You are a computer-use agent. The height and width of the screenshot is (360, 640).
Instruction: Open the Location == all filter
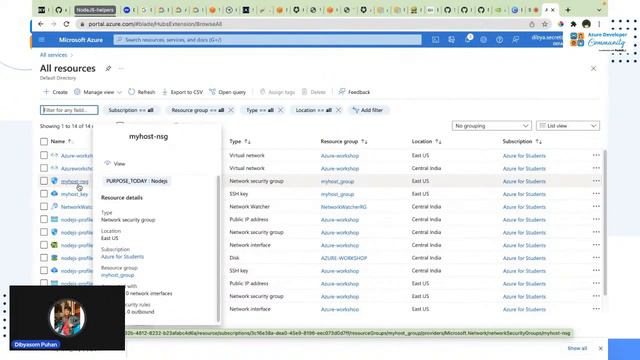(x=313, y=110)
